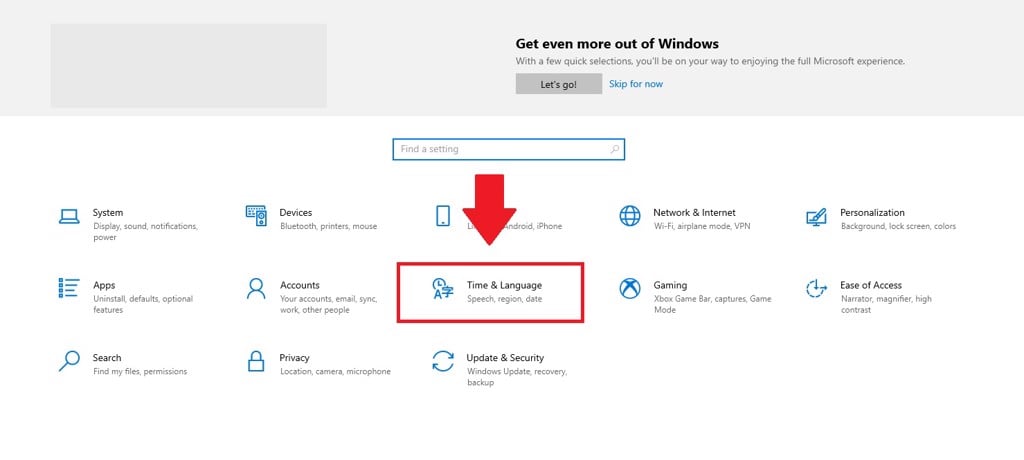Follow the Skip for now link
The image size is (1024, 460).
click(635, 84)
